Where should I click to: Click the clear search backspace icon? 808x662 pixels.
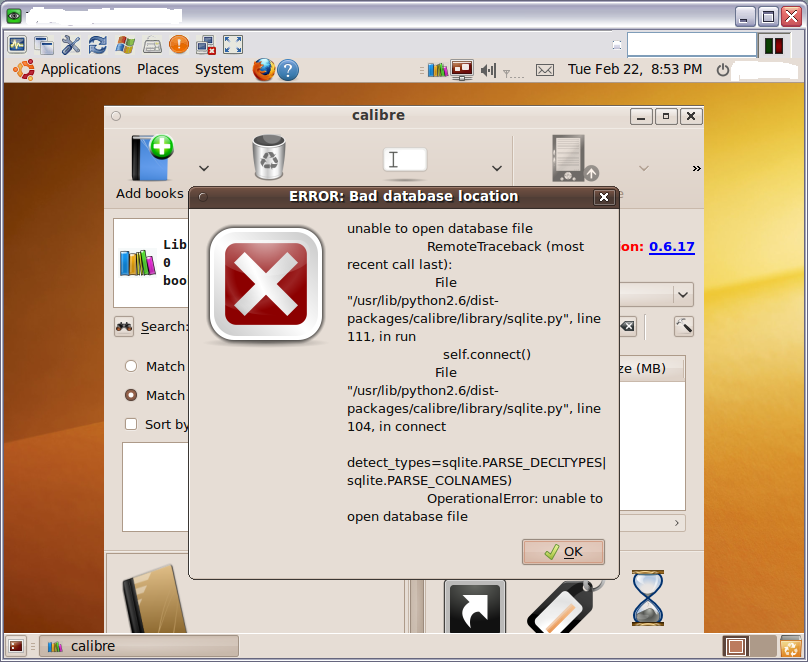[627, 326]
